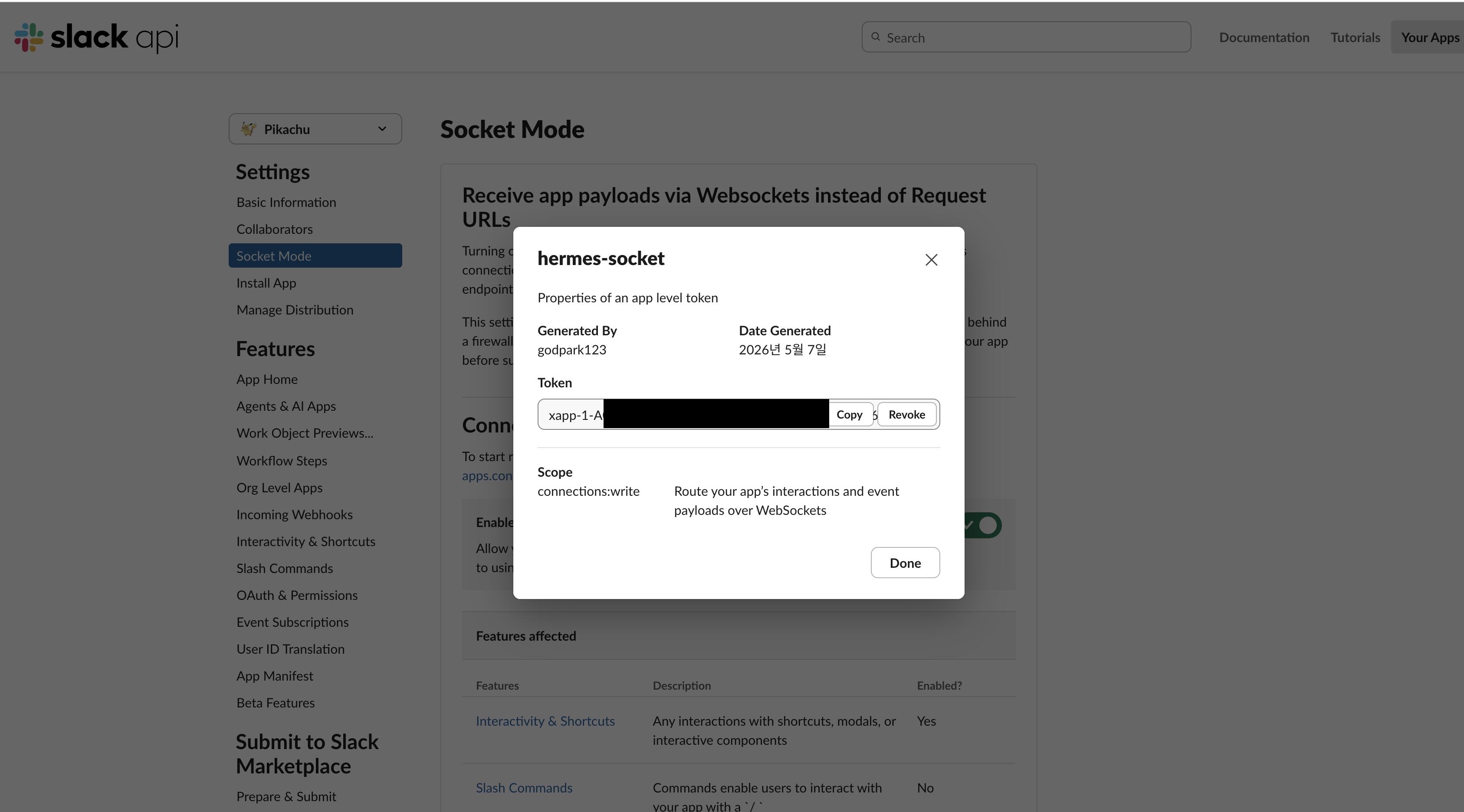The height and width of the screenshot is (812, 1464).
Task: Click Done in the token dialog
Action: pos(905,563)
